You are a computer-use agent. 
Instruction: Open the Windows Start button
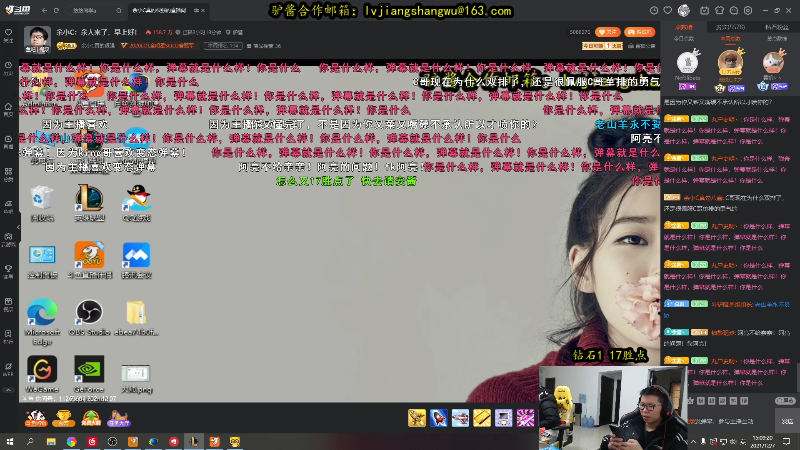pyautogui.click(x=10, y=441)
